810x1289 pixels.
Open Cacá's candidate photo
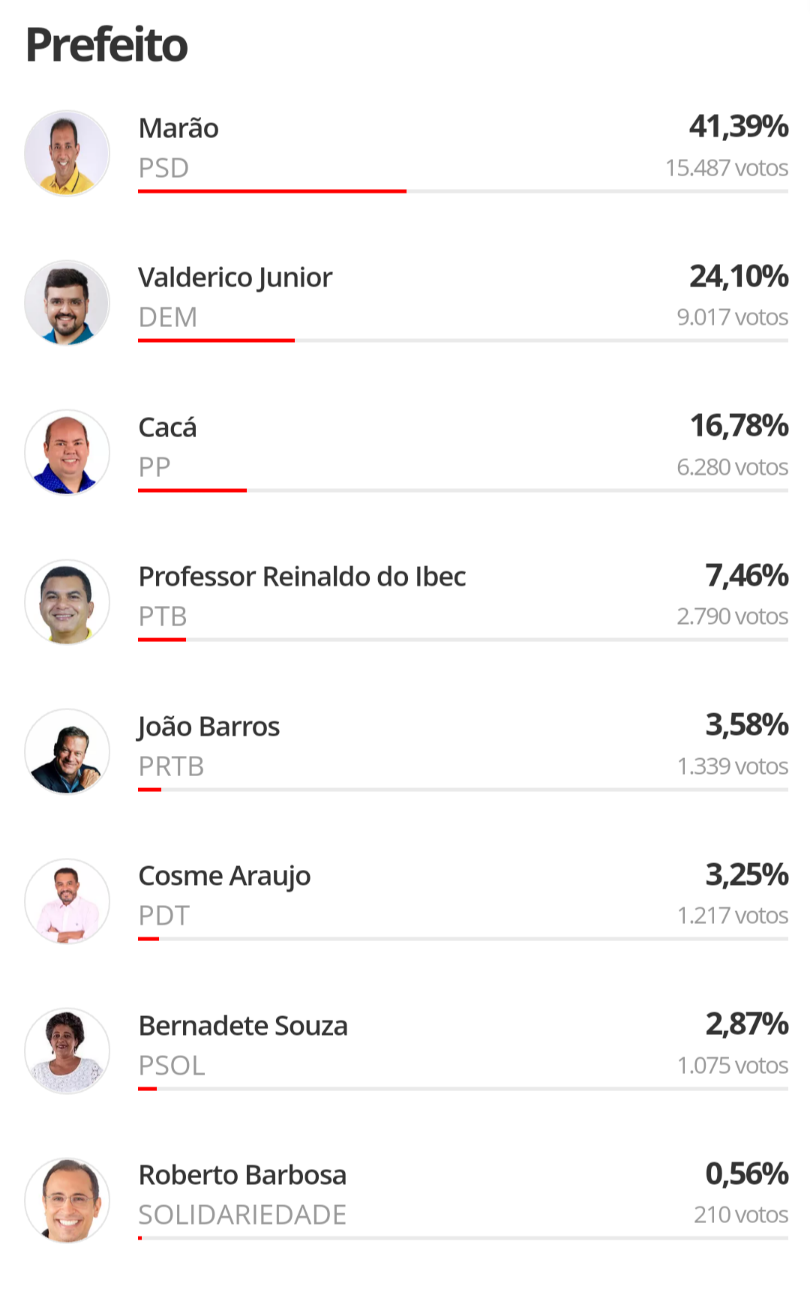(x=67, y=452)
